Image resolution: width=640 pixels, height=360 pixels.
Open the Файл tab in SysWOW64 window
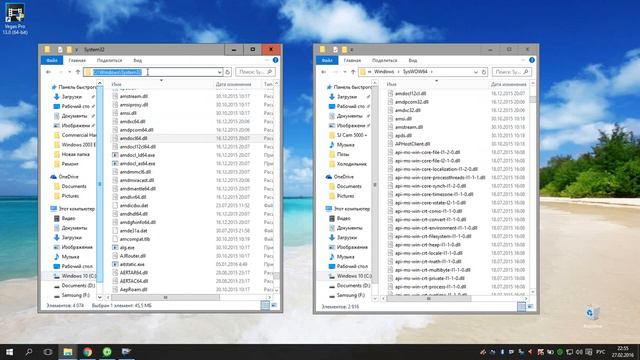pyautogui.click(x=327, y=60)
